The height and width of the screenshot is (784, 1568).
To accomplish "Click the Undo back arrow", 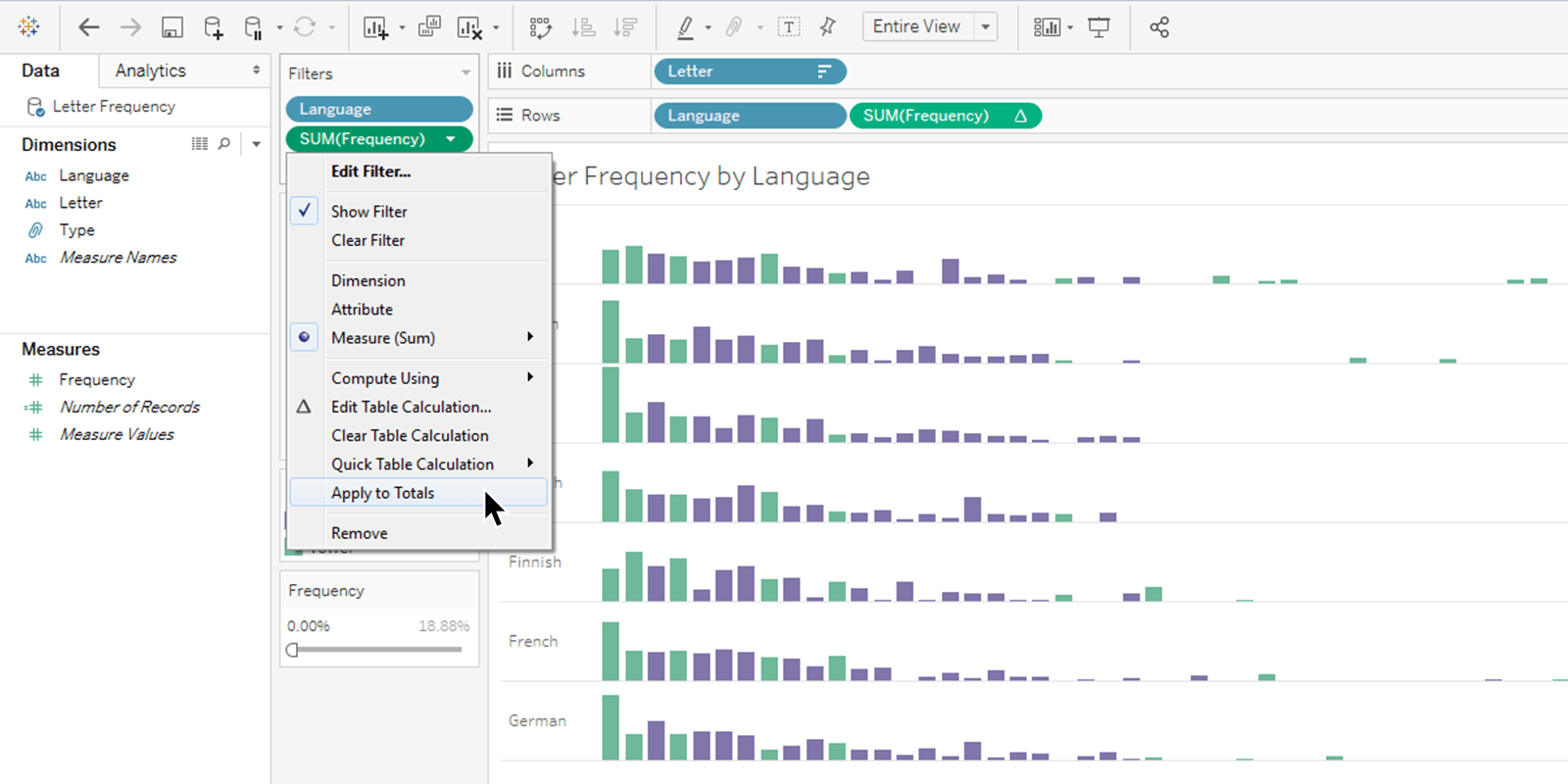I will 88,27.
